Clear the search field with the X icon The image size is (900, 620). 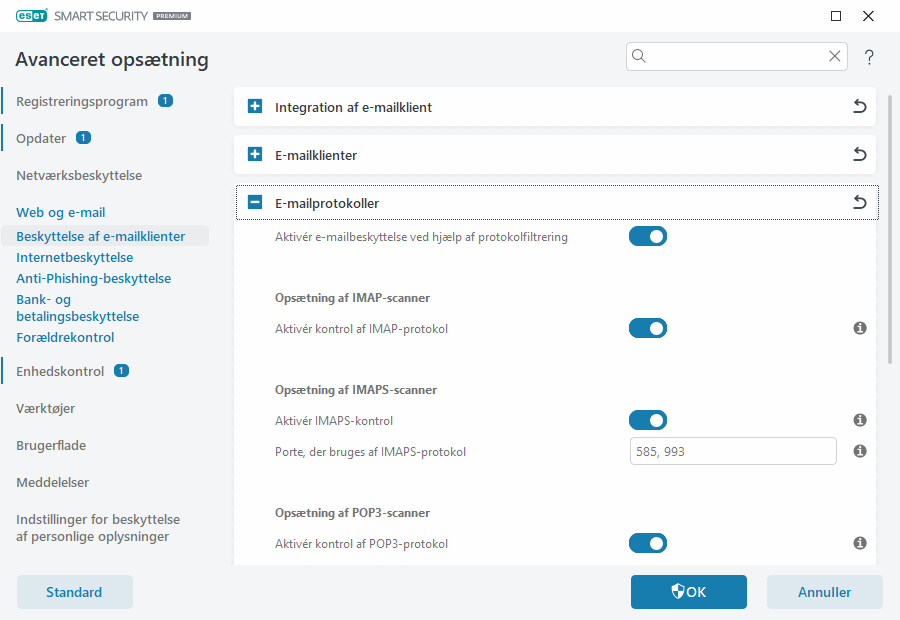click(834, 56)
